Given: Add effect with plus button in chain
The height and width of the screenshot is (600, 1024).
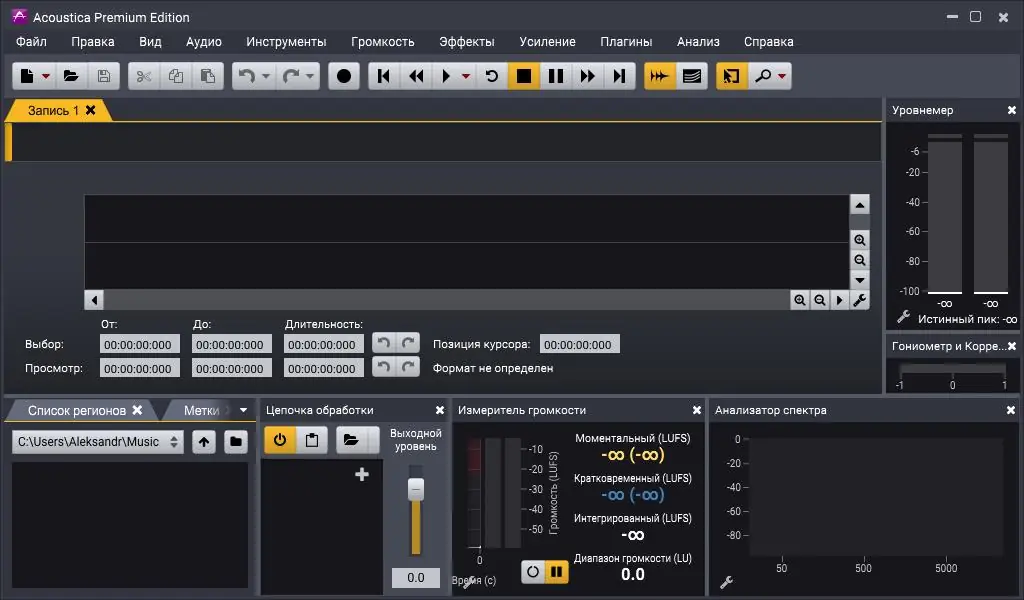Looking at the screenshot, I should [x=362, y=474].
